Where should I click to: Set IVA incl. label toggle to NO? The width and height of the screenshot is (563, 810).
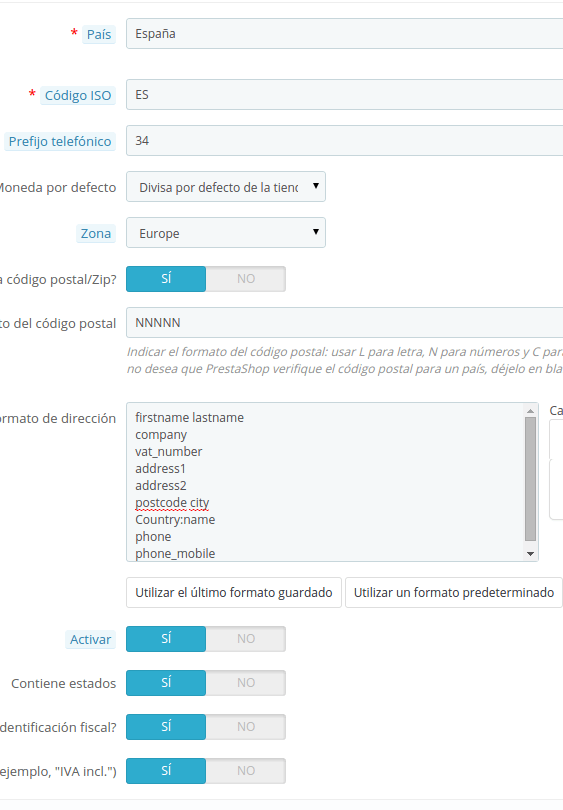click(x=246, y=771)
